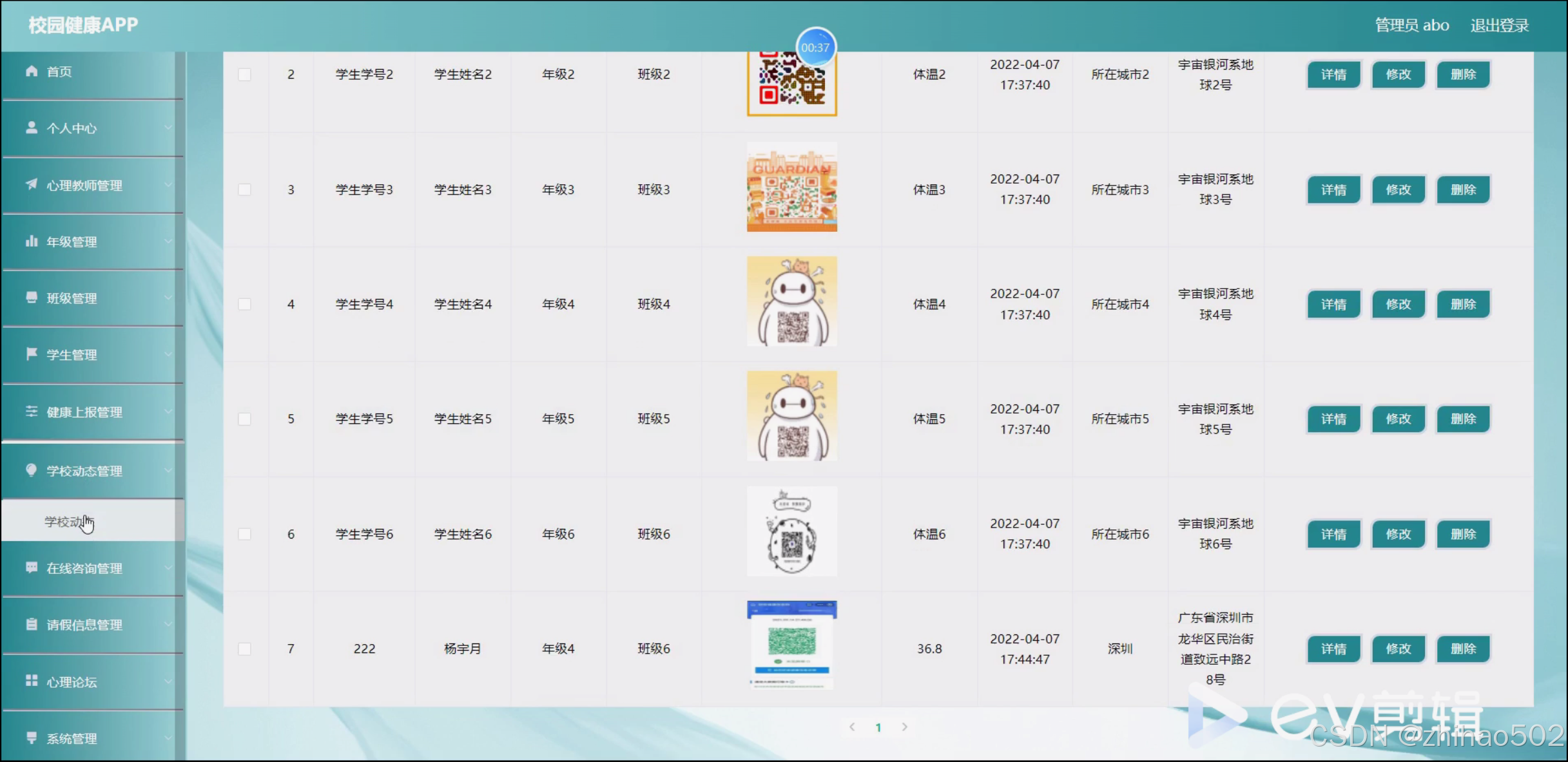Click the flag icon for 学生管理
The width and height of the screenshot is (1568, 762).
click(x=31, y=354)
